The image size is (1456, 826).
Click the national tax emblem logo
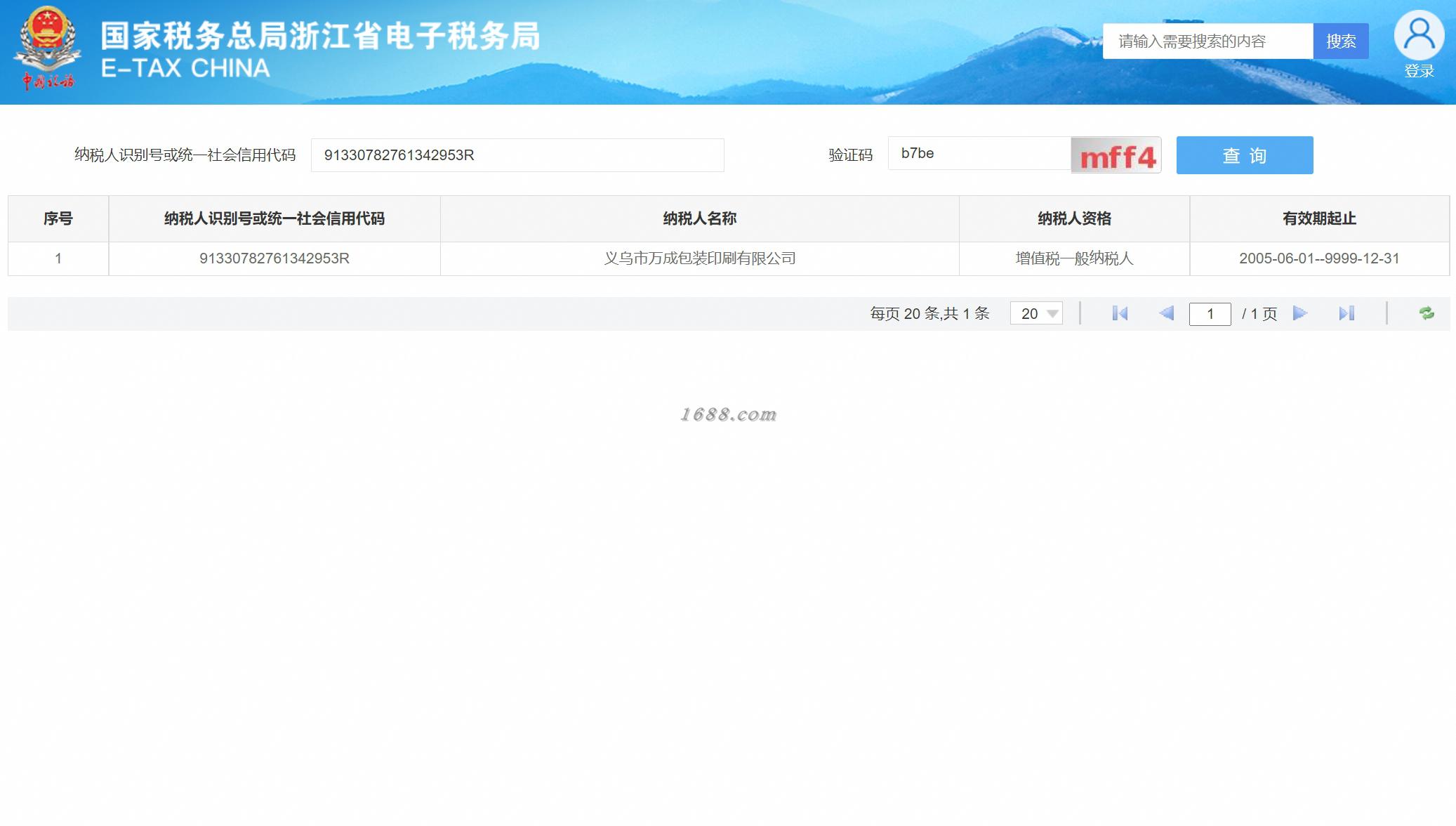(x=48, y=48)
